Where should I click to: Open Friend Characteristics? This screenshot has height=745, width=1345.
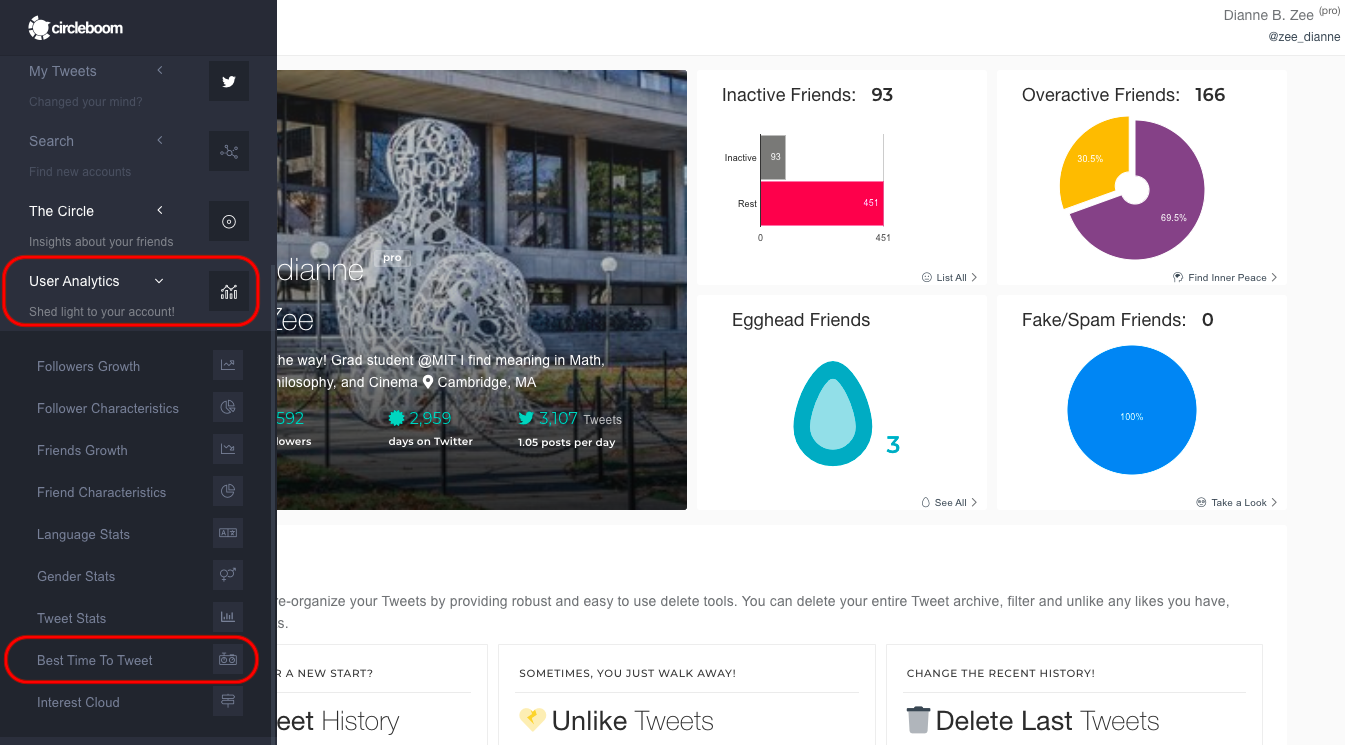point(101,492)
